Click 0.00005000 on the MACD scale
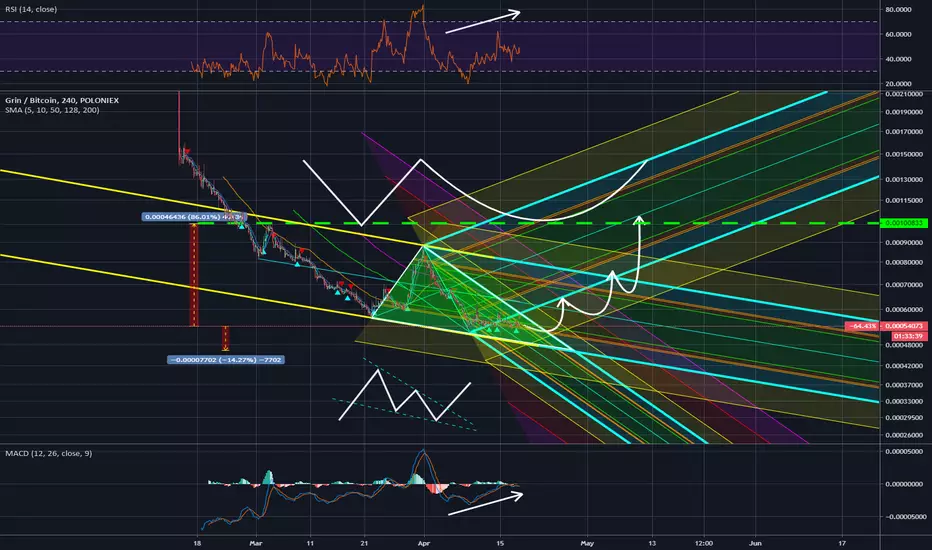Image resolution: width=932 pixels, height=550 pixels. (904, 452)
